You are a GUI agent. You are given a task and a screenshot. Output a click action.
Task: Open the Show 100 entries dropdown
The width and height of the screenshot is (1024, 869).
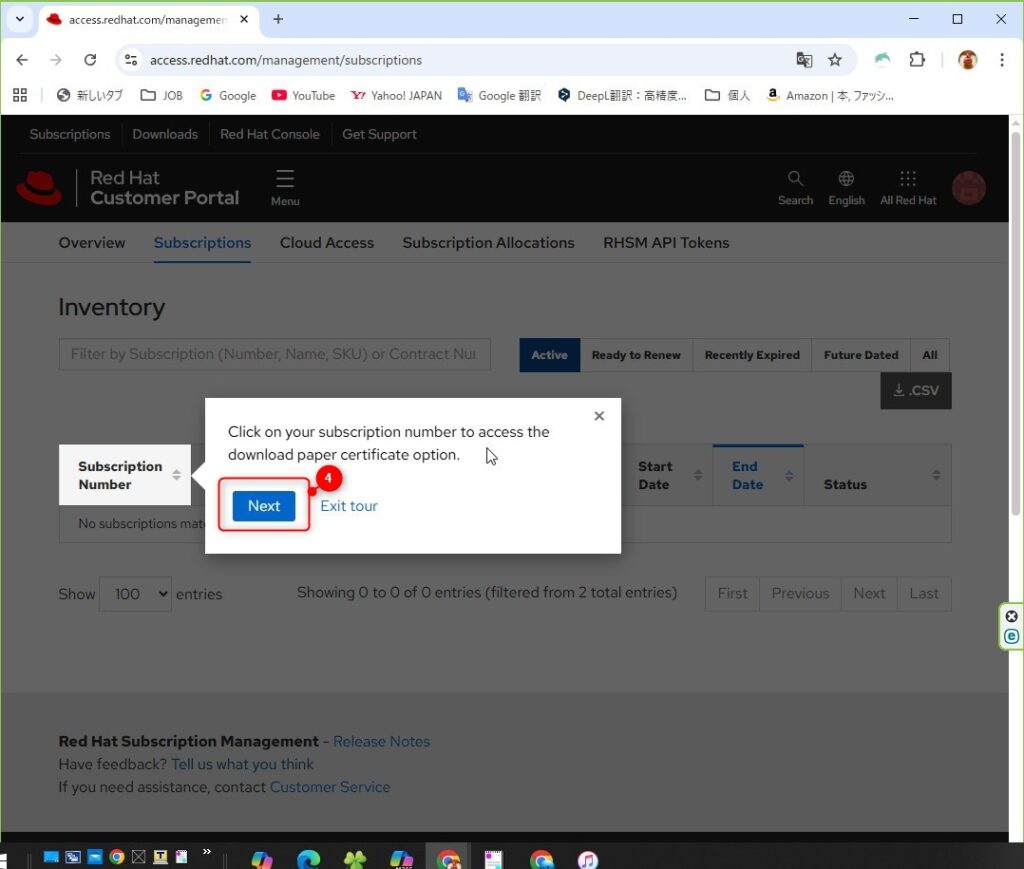tap(135, 594)
